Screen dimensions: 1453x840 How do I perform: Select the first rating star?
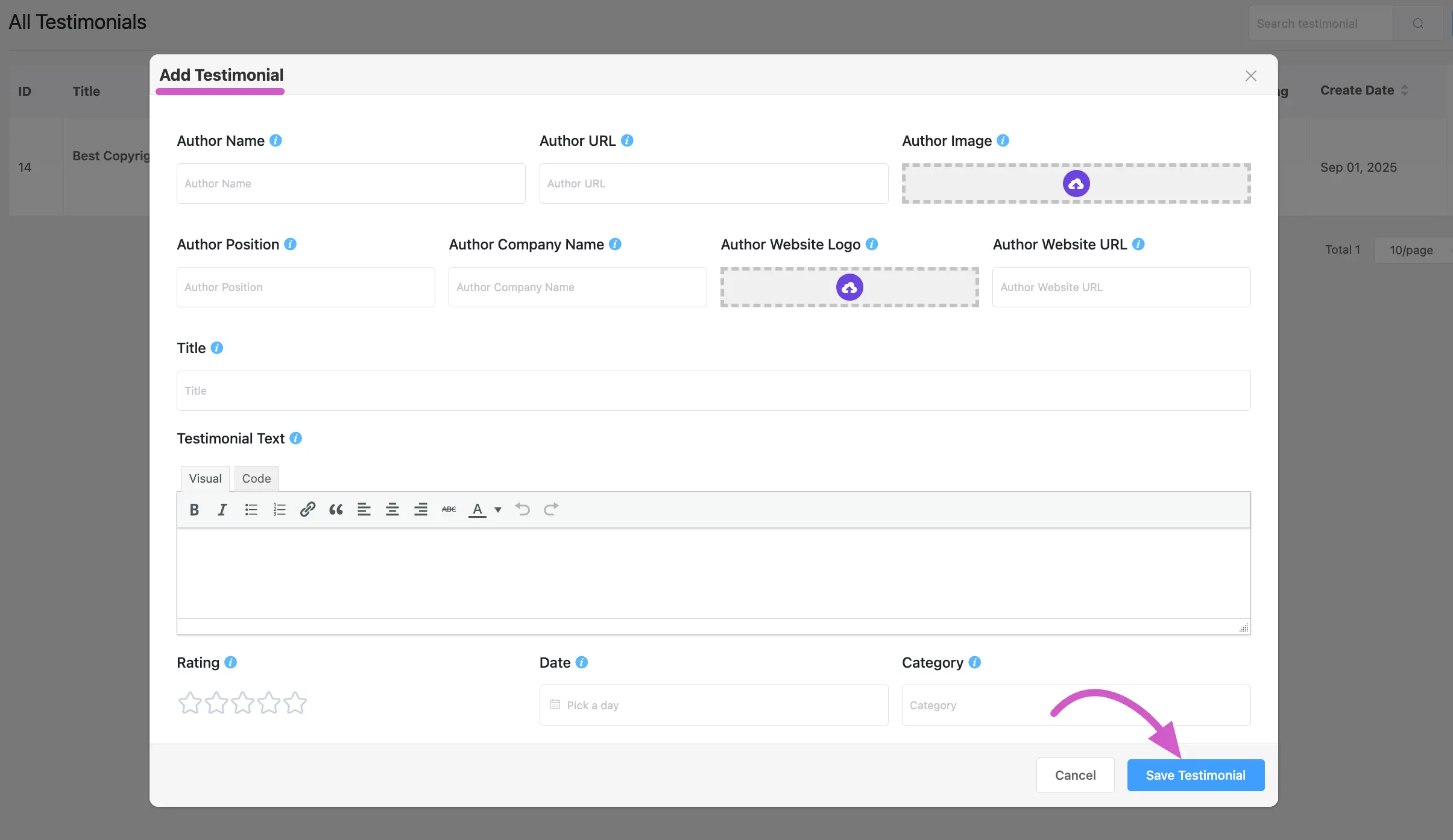(x=190, y=703)
